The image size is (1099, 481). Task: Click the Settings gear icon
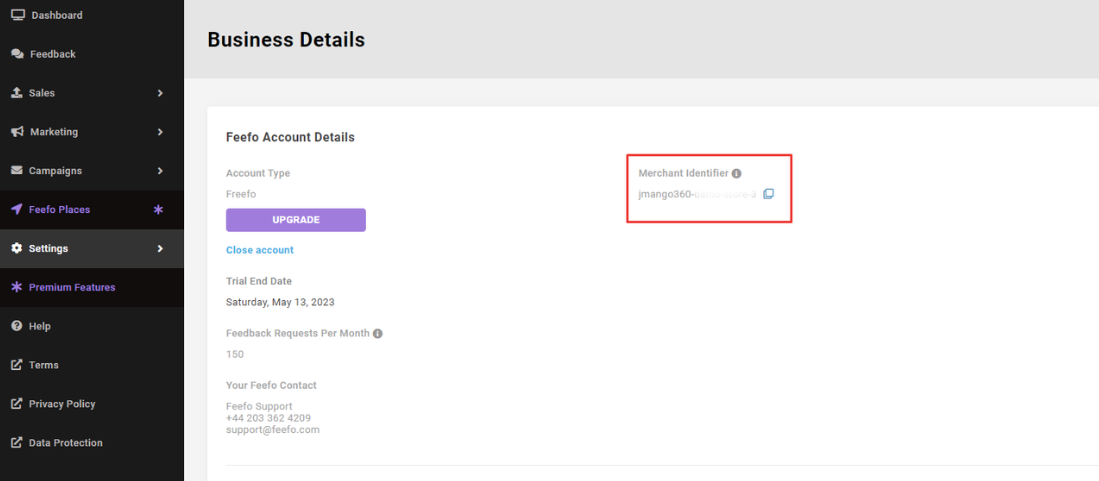tap(17, 248)
